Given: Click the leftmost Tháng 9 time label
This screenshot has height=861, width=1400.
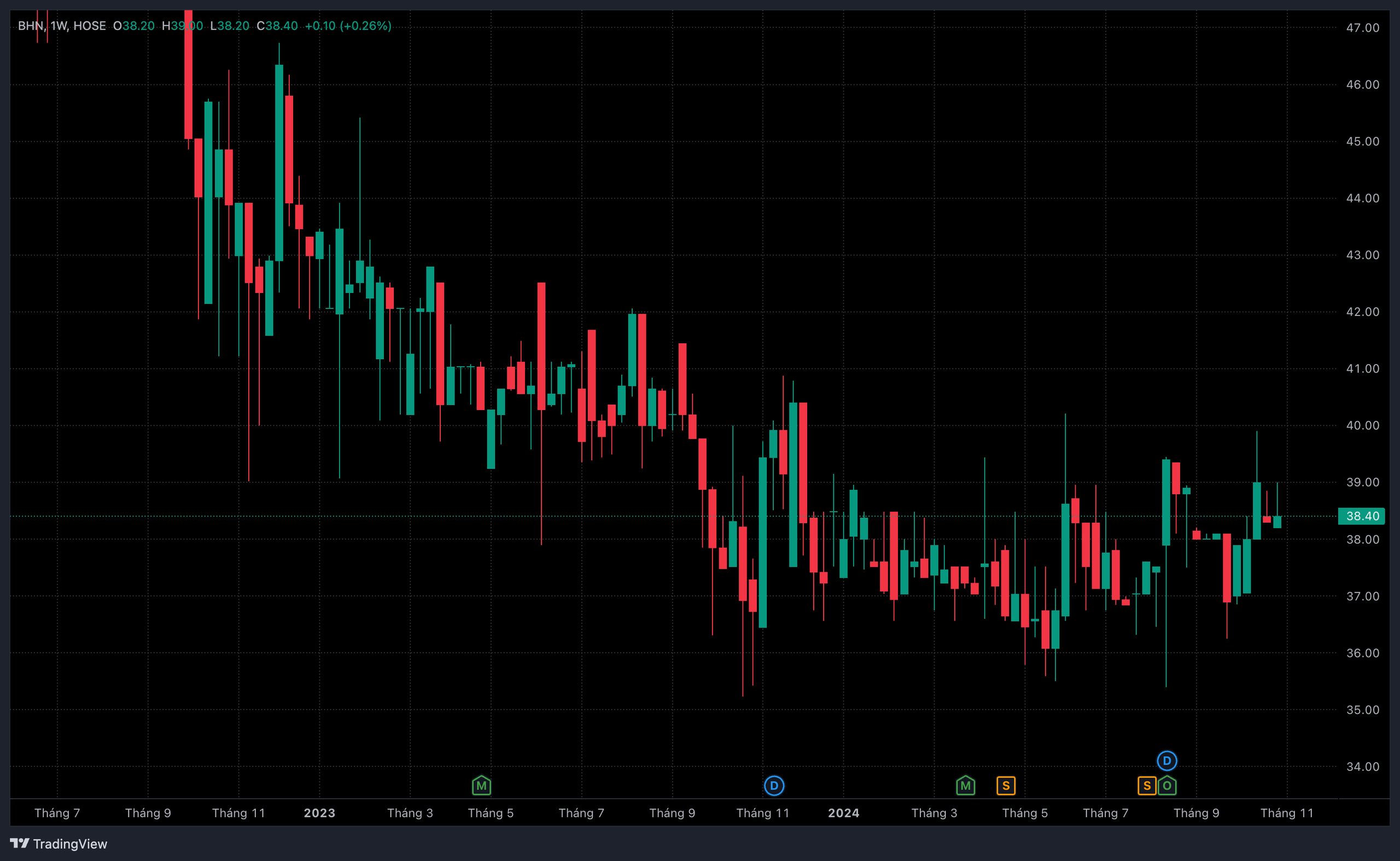Looking at the screenshot, I should pos(148,812).
